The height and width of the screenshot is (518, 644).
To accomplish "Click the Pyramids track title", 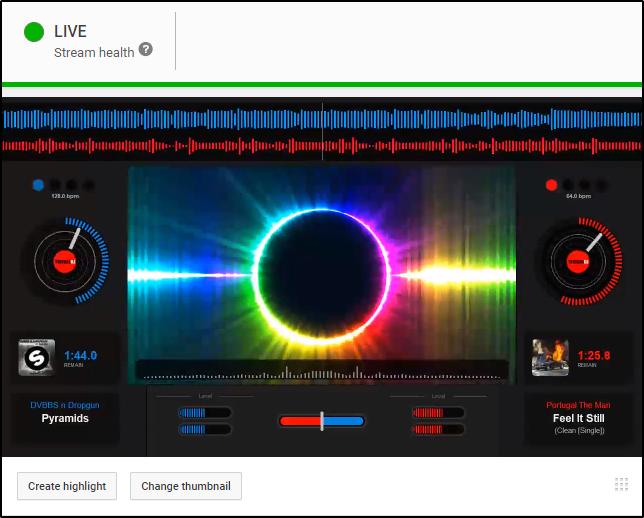I will 65,419.
